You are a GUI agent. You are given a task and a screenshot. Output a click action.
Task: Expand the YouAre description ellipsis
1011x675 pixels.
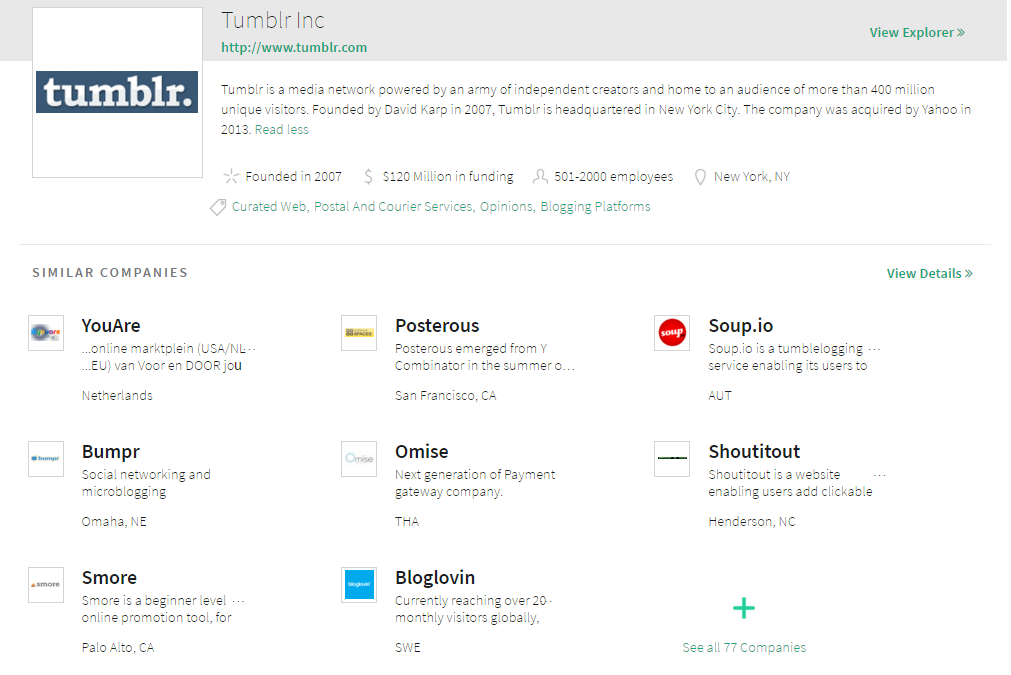click(251, 349)
